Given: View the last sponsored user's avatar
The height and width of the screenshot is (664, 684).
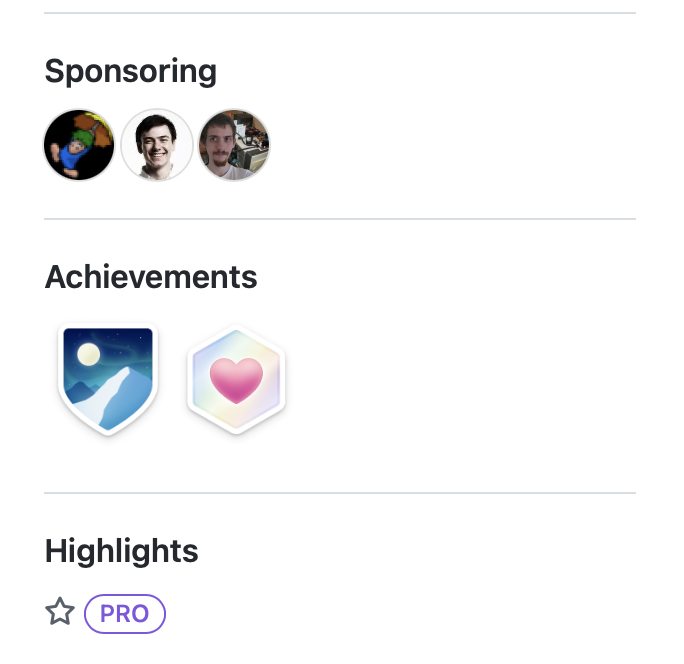Looking at the screenshot, I should (x=234, y=145).
